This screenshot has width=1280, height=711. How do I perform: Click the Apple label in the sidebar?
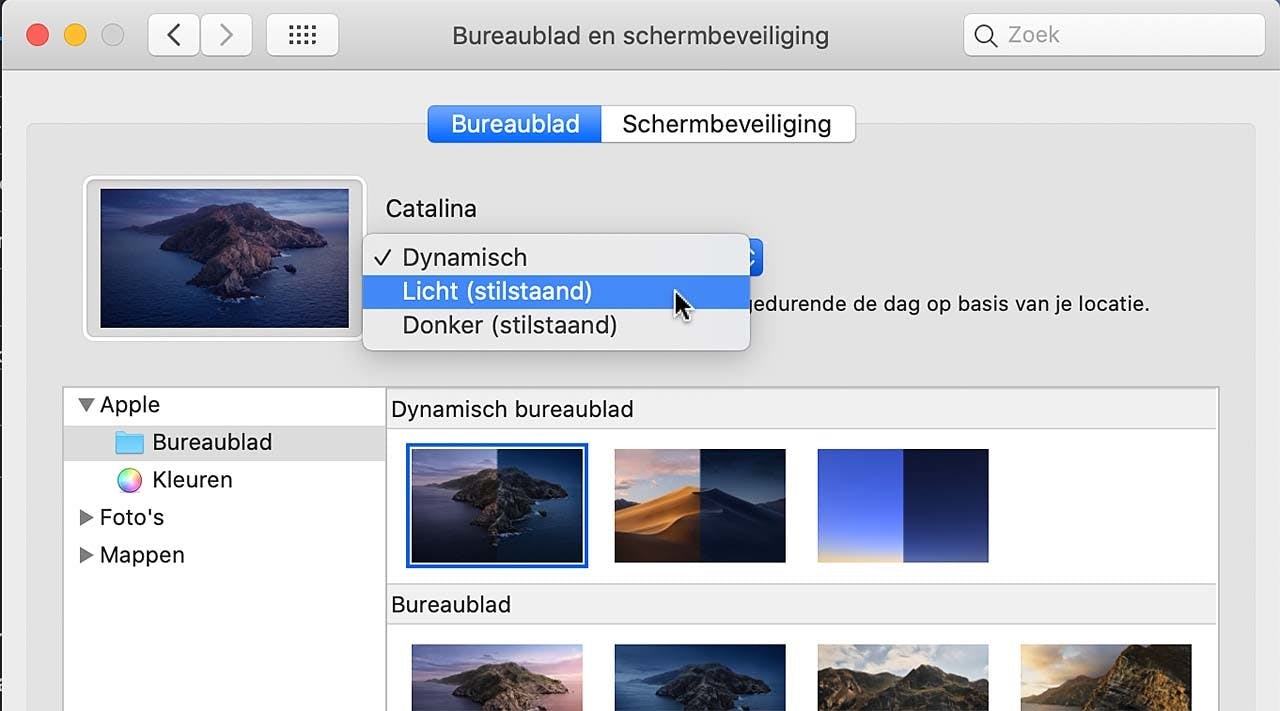[130, 404]
